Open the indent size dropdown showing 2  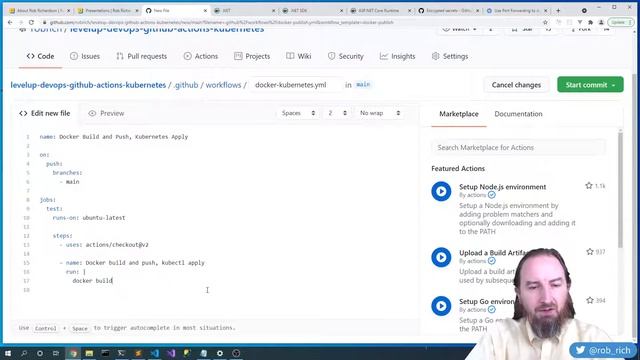click(338, 113)
